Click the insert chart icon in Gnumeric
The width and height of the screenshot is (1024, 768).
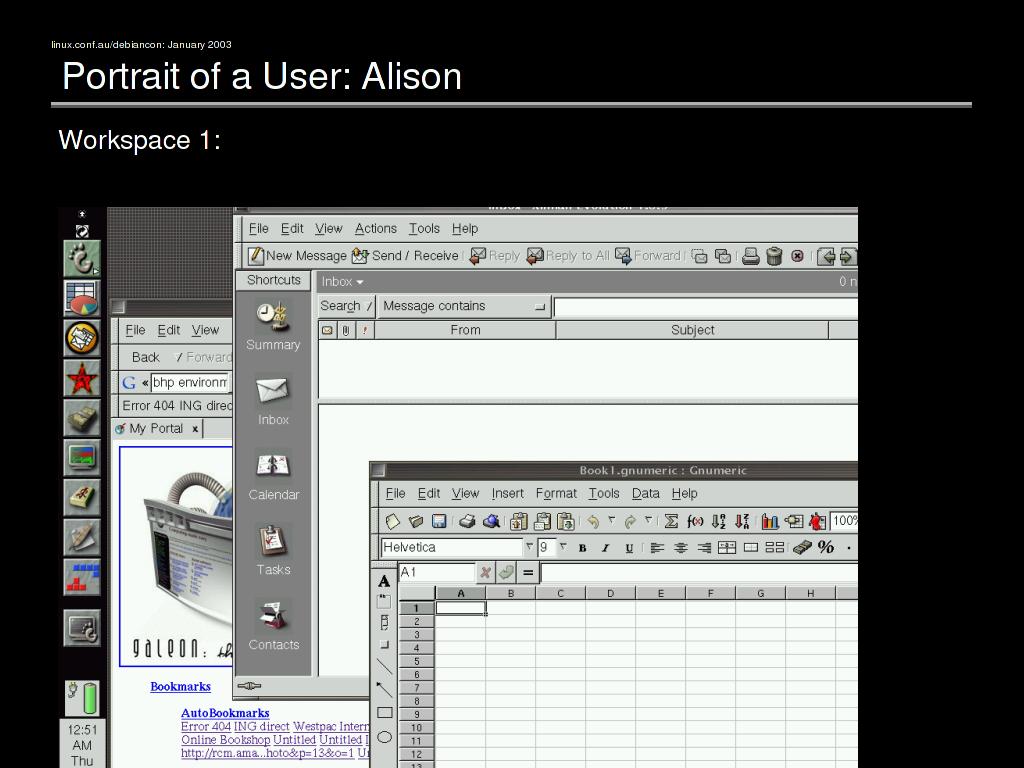tap(770, 521)
